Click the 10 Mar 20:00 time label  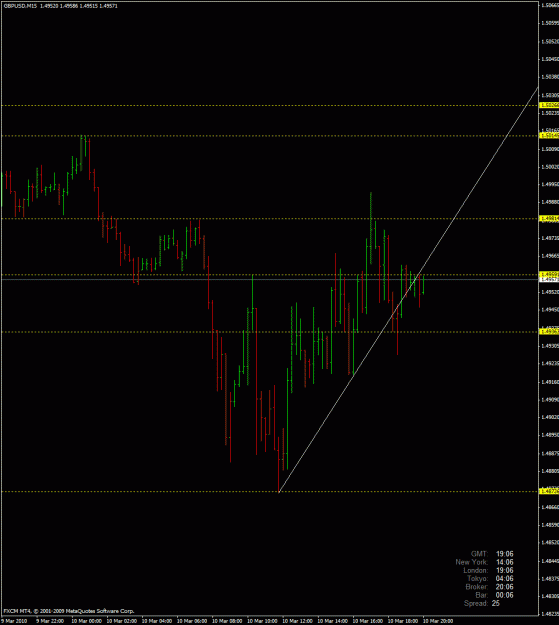pyautogui.click(x=438, y=621)
